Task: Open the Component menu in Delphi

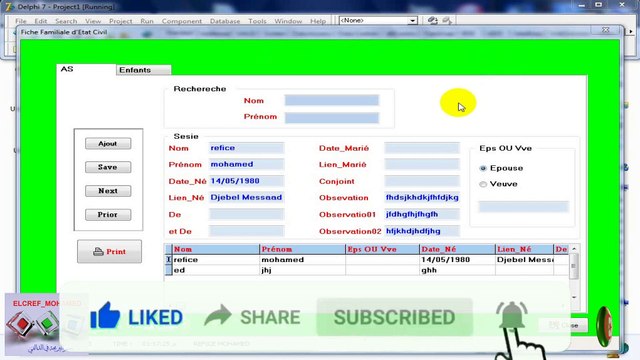Action: (x=182, y=21)
